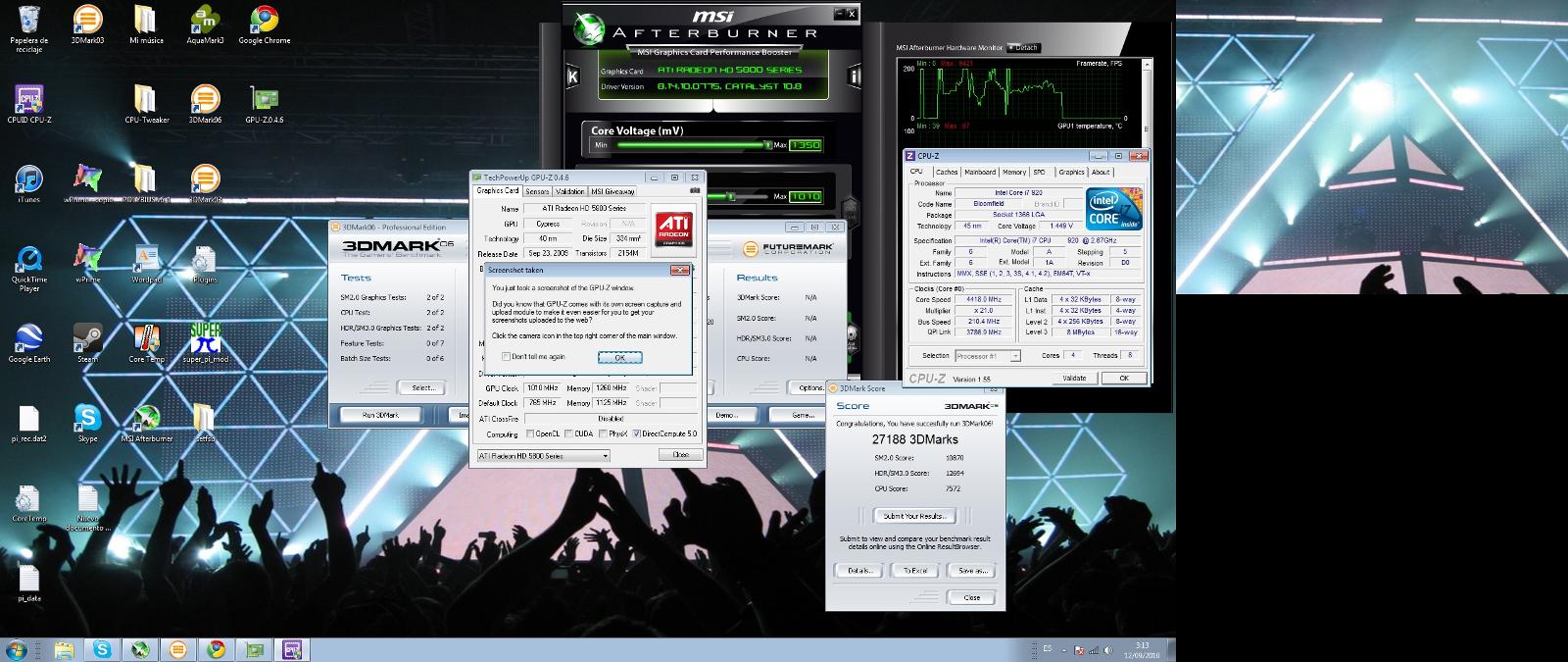Click the To Excel button
Viewport: 1568px width, 662px height.
915,570
